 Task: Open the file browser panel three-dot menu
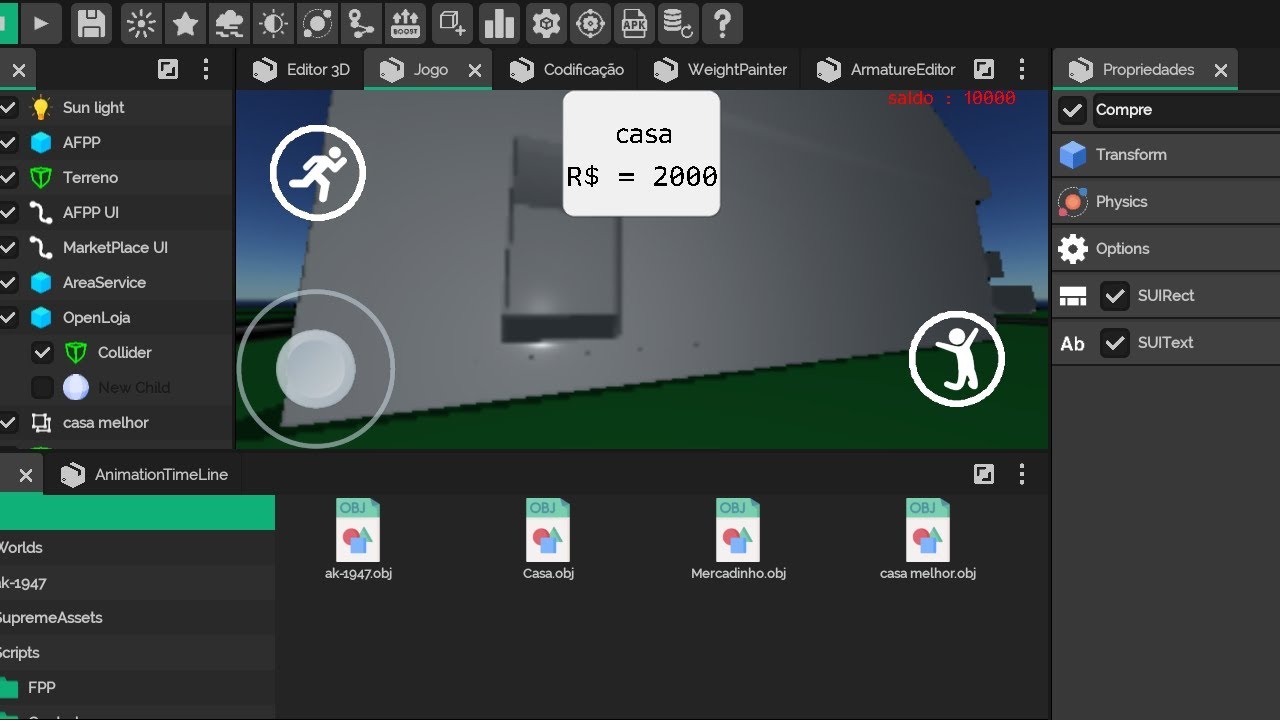tap(1021, 474)
